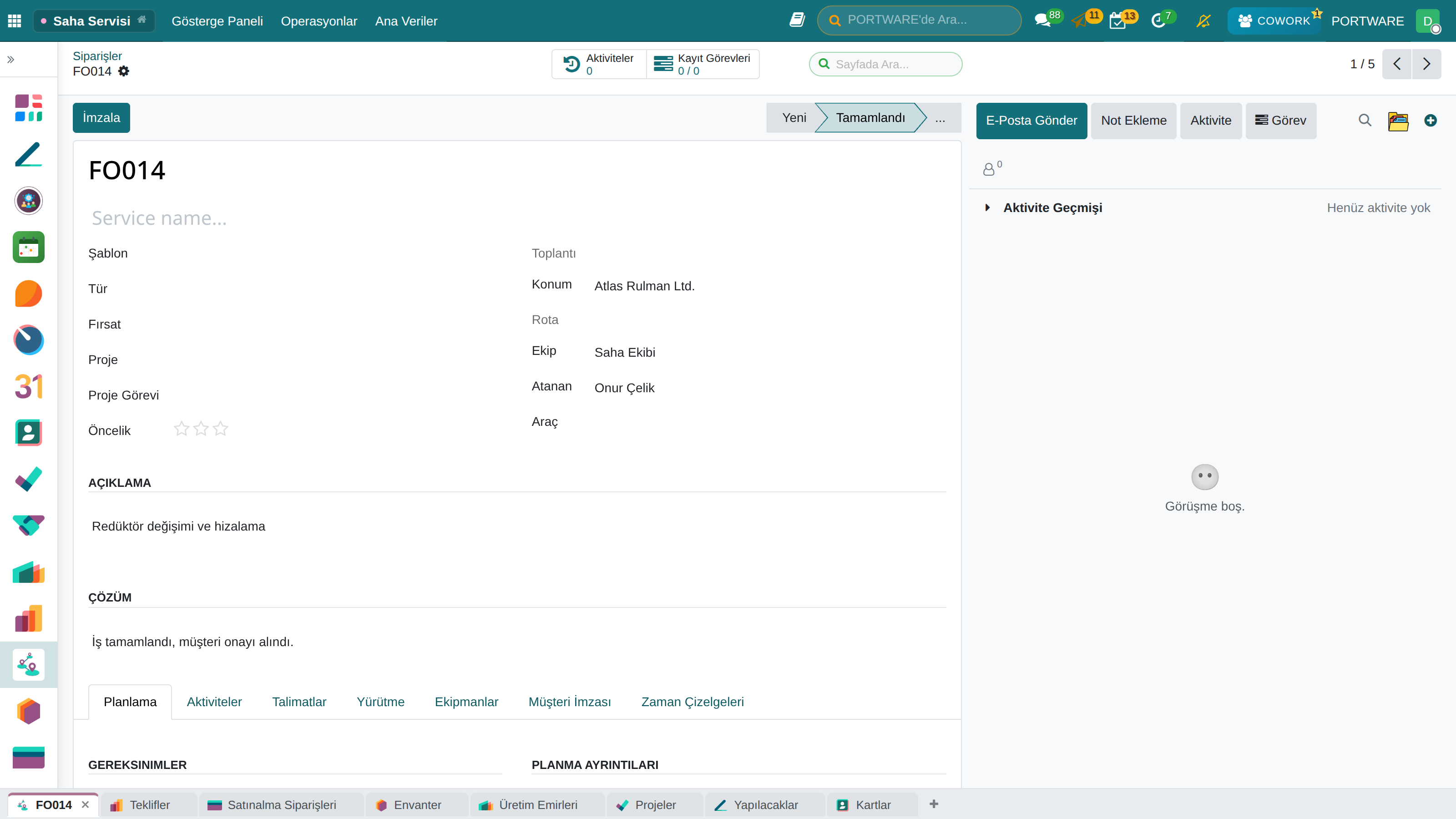Set priority to the first star
The image size is (1456, 819).
(182, 429)
